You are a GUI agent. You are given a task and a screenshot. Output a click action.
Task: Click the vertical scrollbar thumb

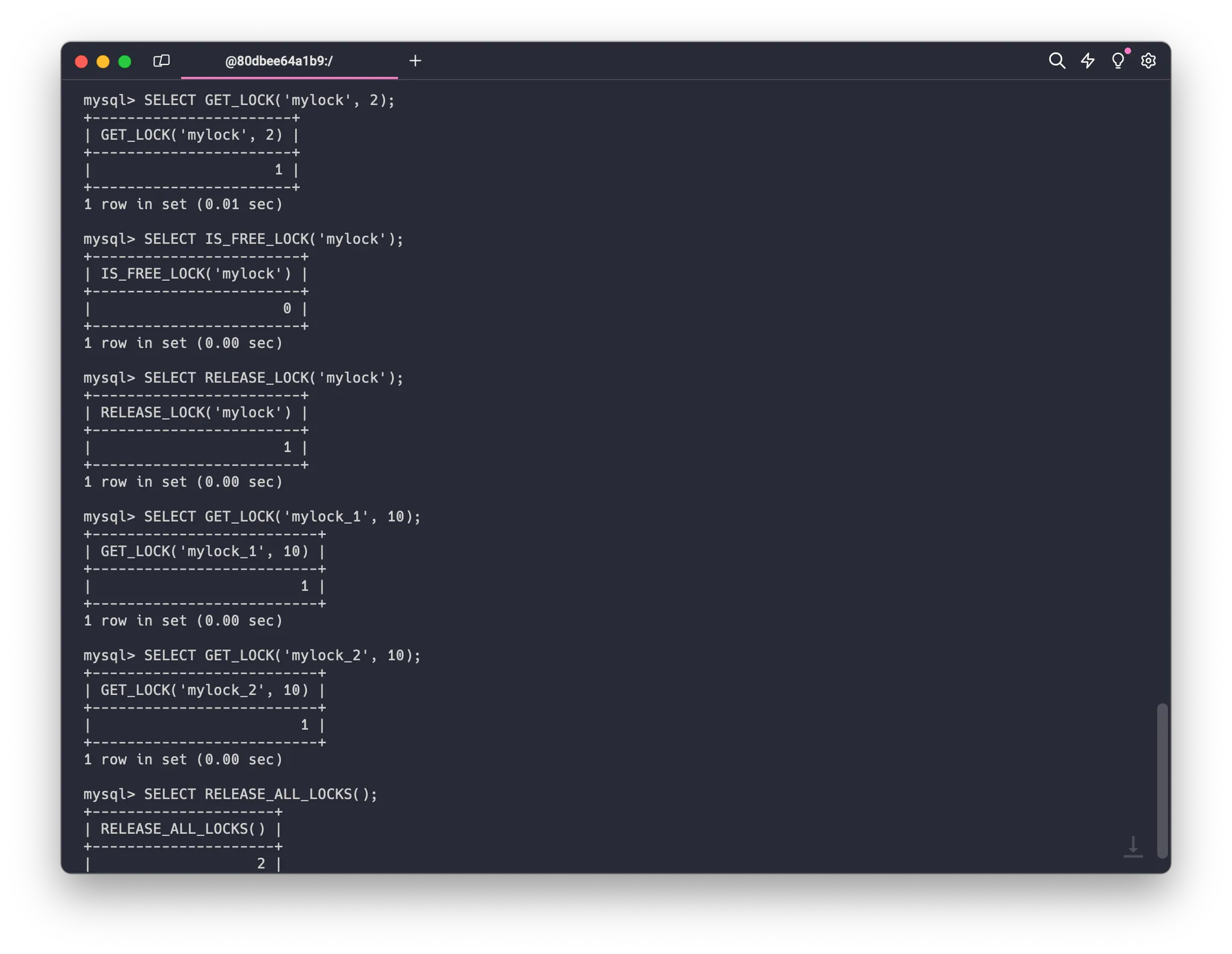(x=1162, y=780)
